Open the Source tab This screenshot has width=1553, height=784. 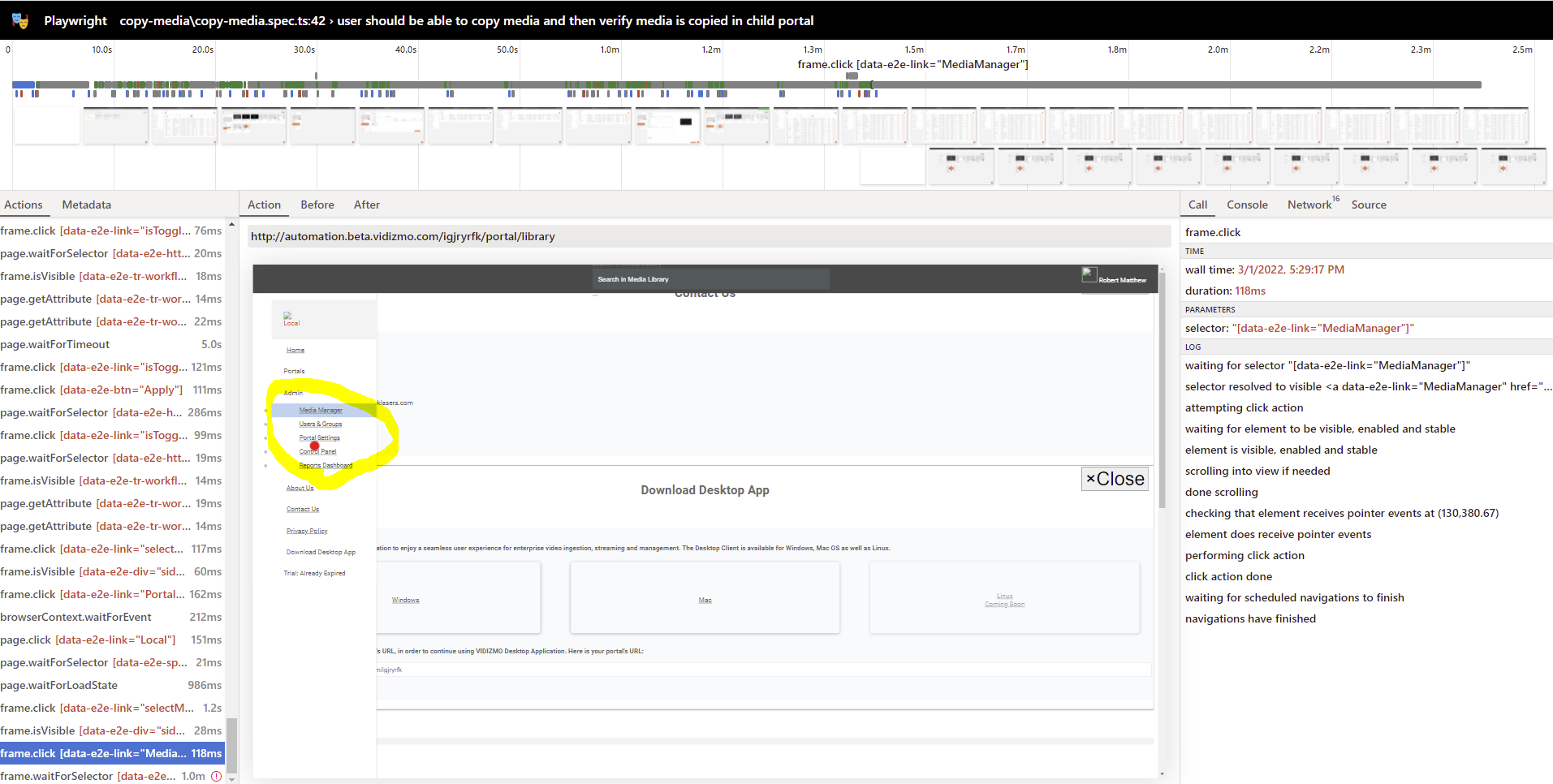[x=1369, y=205]
